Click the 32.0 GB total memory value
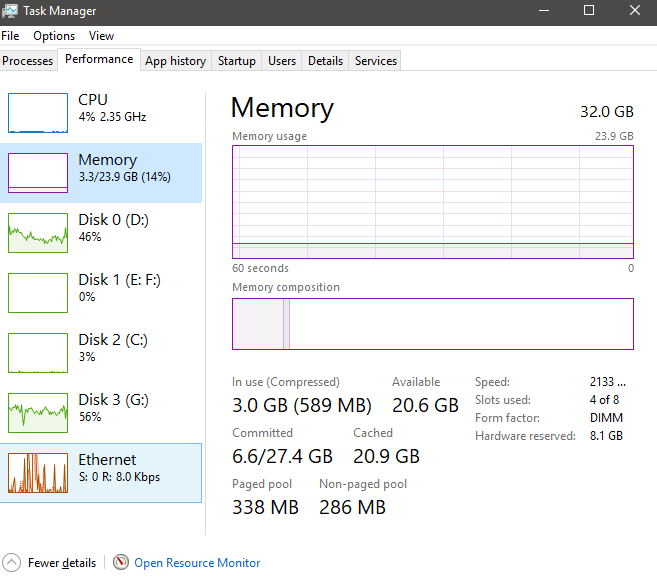The height and width of the screenshot is (578, 657). [607, 112]
